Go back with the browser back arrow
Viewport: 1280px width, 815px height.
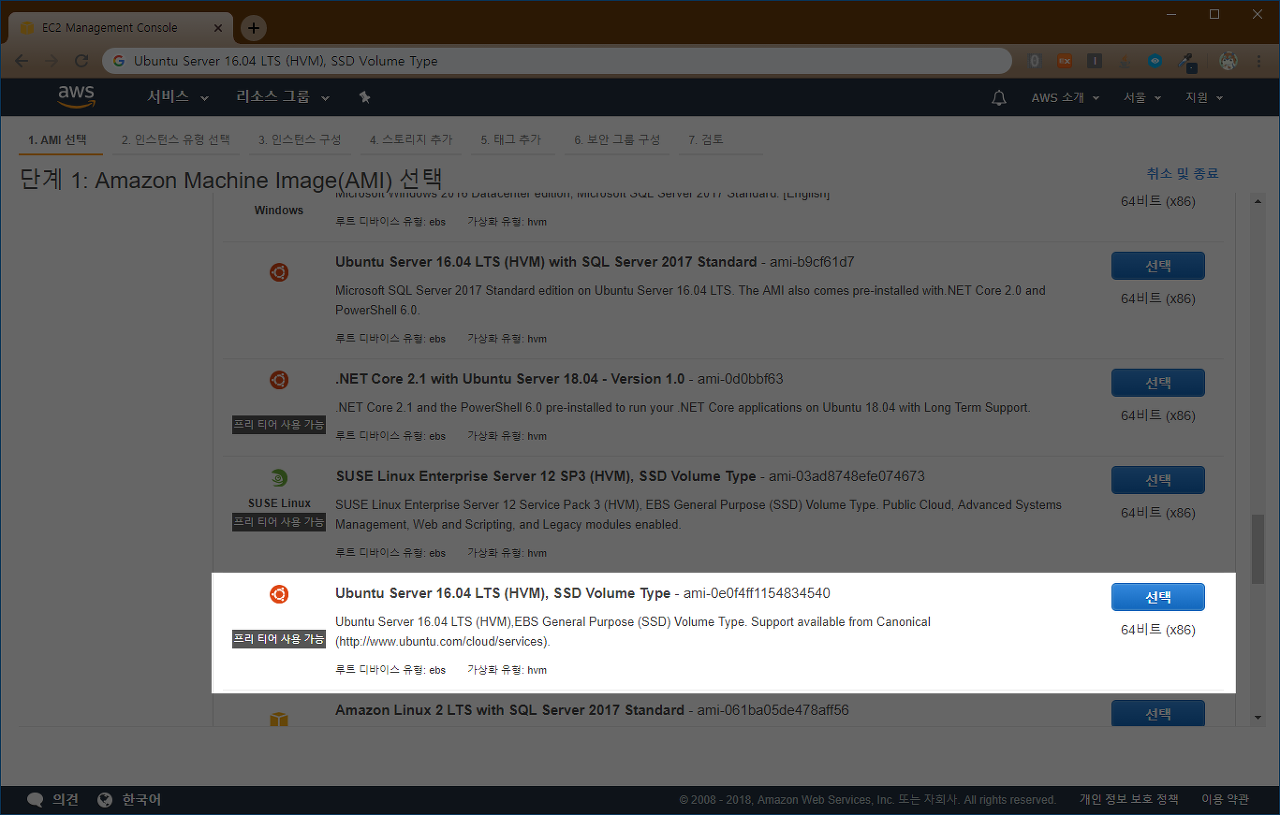[x=22, y=61]
